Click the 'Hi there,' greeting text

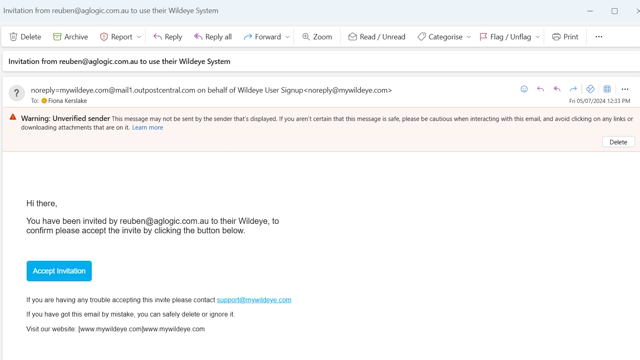42,203
